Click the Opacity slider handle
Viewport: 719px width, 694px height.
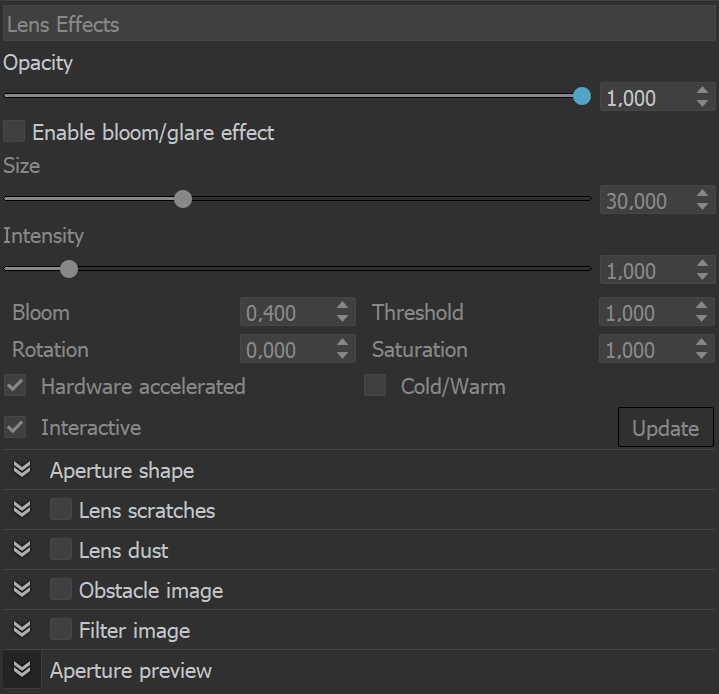pos(582,96)
